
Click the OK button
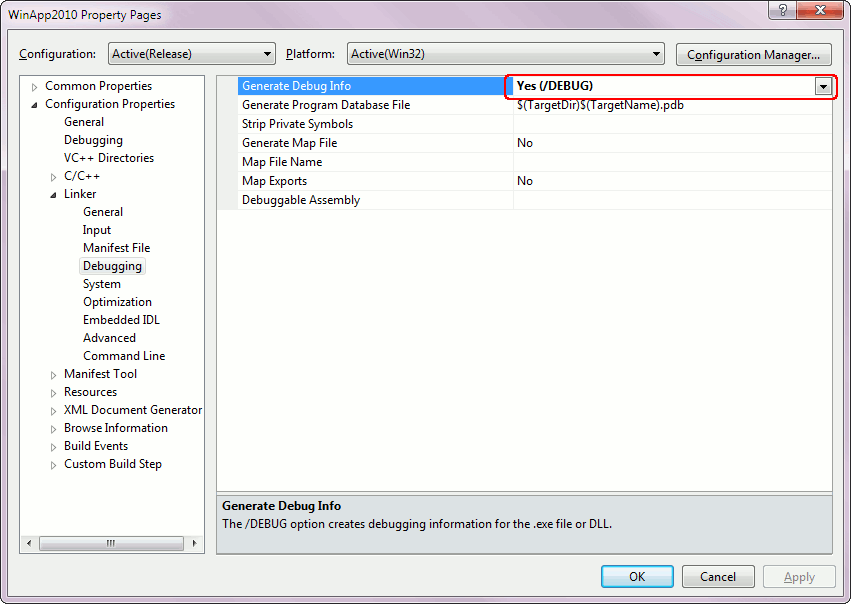tap(637, 576)
